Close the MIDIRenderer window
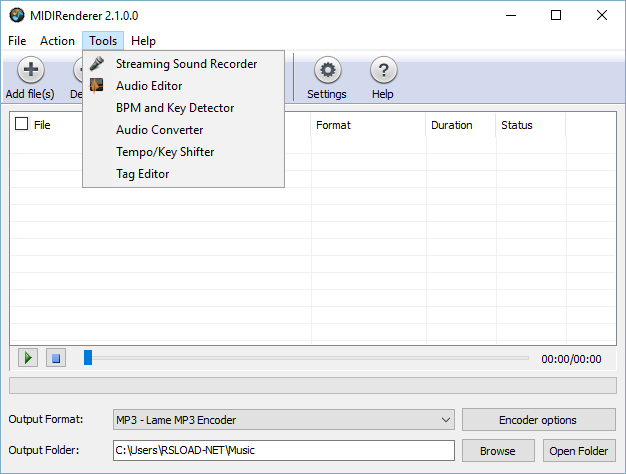This screenshot has height=474, width=626. 602,16
